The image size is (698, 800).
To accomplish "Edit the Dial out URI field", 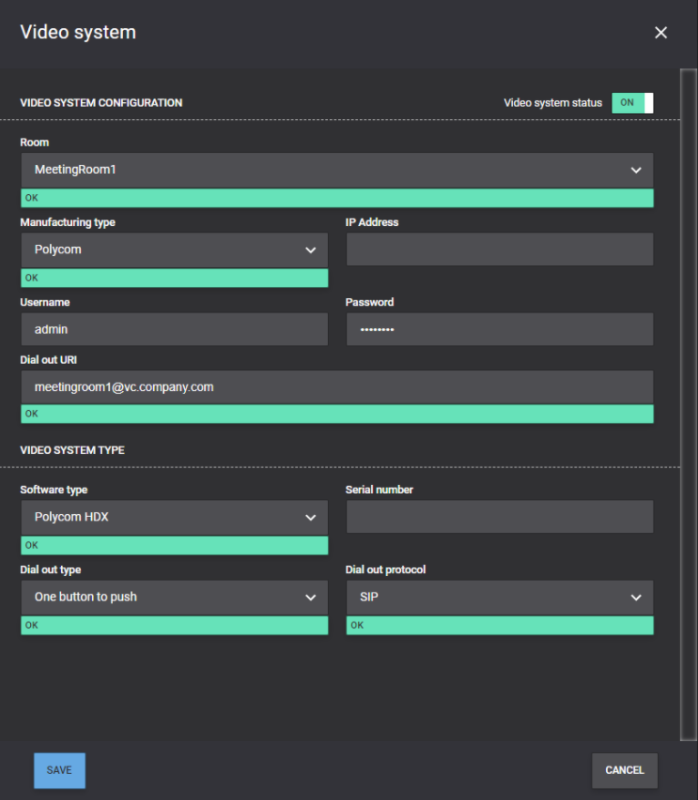I will point(336,387).
